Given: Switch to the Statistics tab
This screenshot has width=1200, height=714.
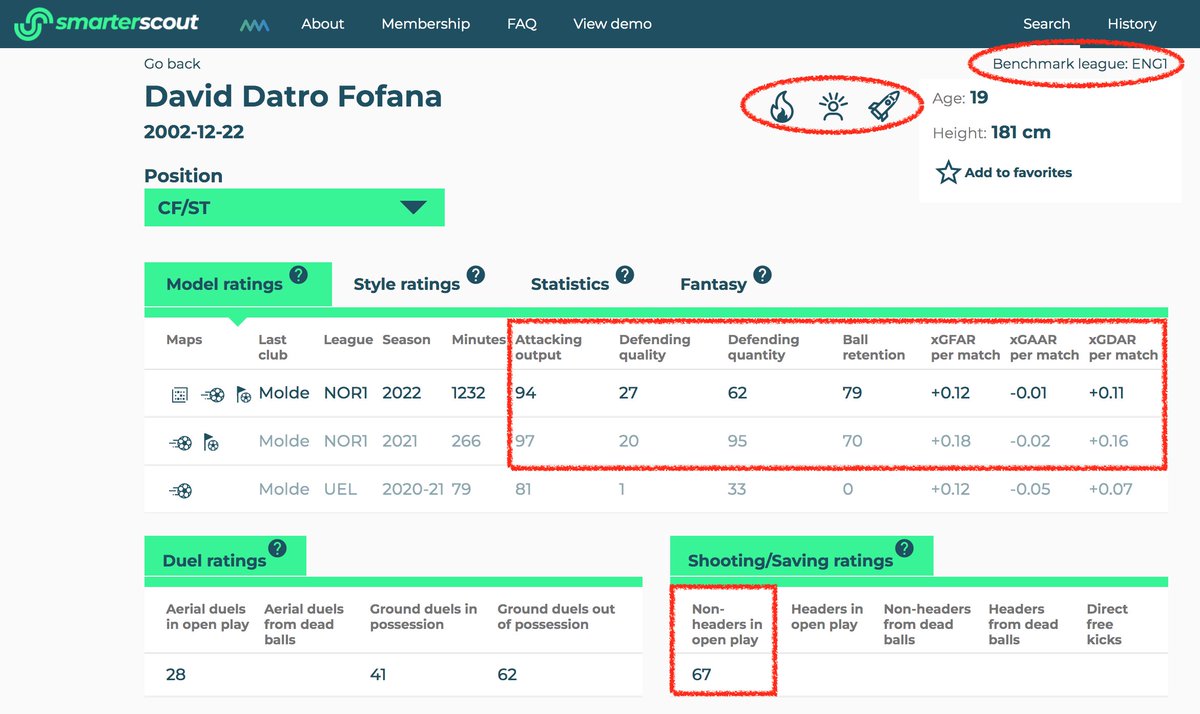Looking at the screenshot, I should (x=570, y=284).
